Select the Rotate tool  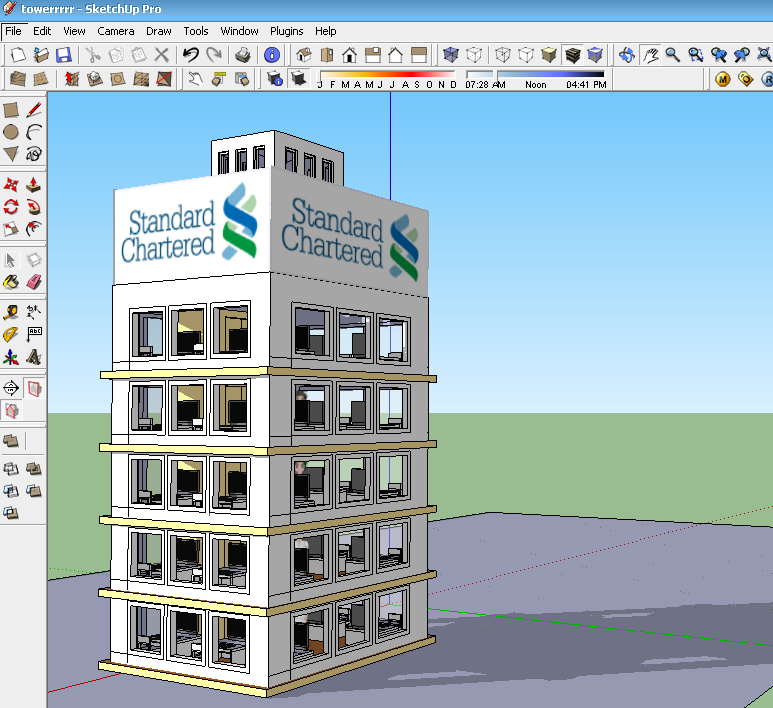coord(11,207)
